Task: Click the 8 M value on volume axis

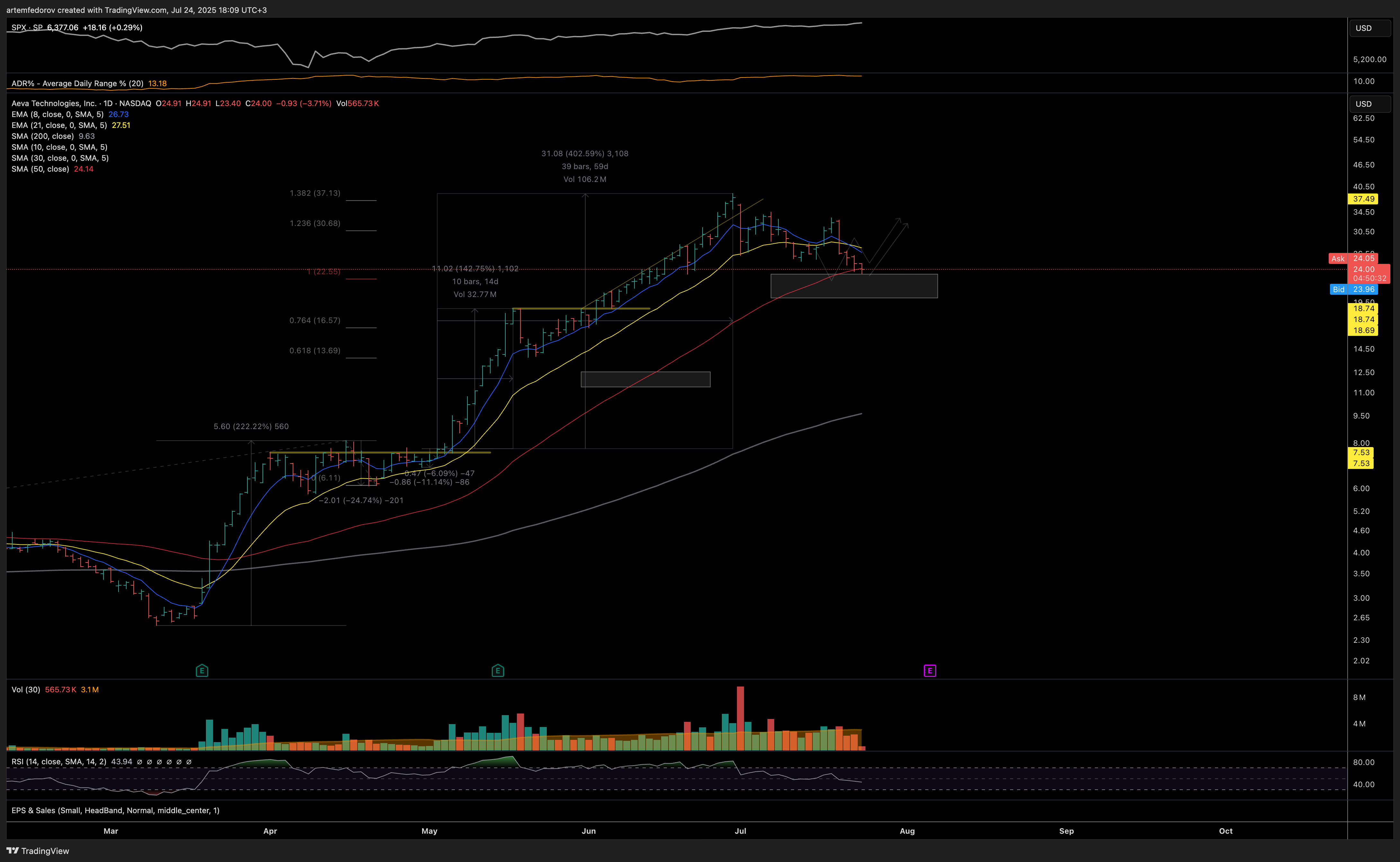Action: (1359, 697)
